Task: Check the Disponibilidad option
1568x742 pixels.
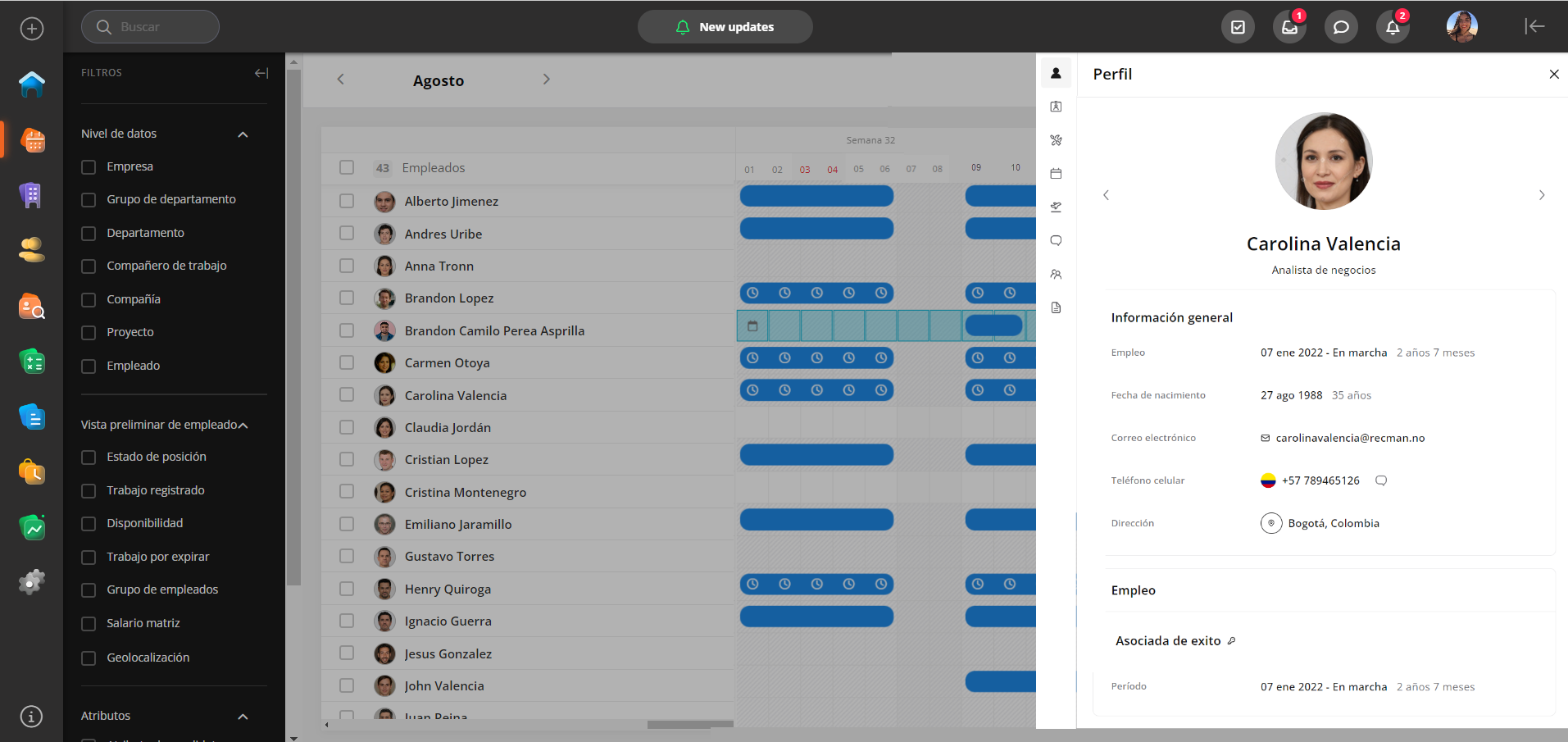Action: pos(89,524)
